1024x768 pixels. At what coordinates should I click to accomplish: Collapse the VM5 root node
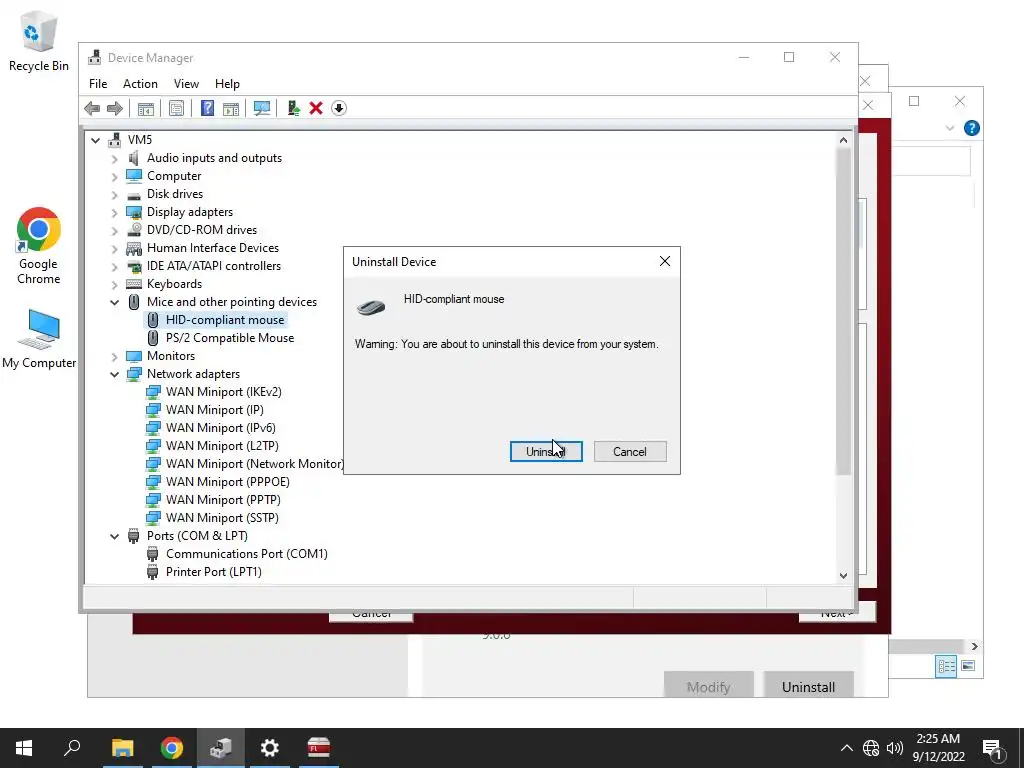click(96, 140)
